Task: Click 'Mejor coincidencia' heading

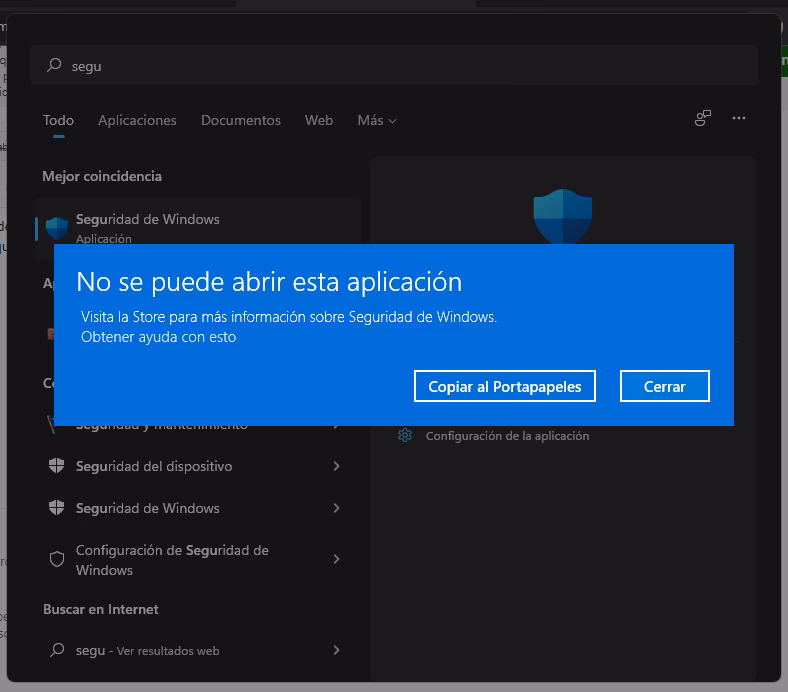Action: pyautogui.click(x=102, y=176)
